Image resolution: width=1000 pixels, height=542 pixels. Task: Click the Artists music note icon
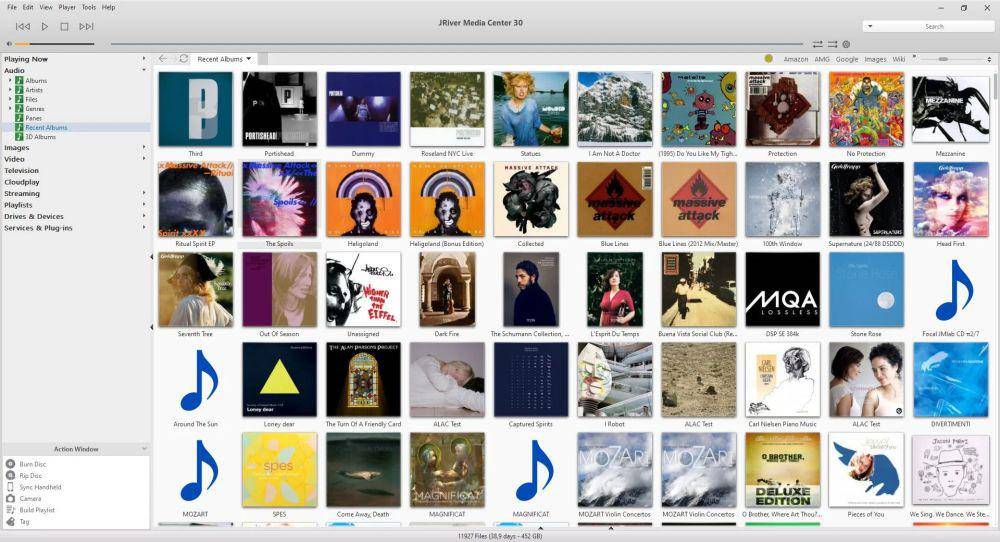19,90
